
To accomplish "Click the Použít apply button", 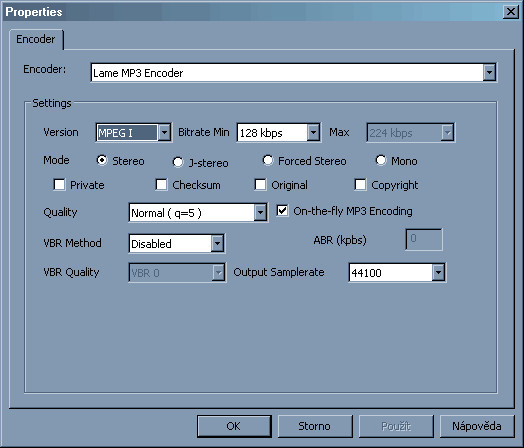I will pyautogui.click(x=396, y=426).
